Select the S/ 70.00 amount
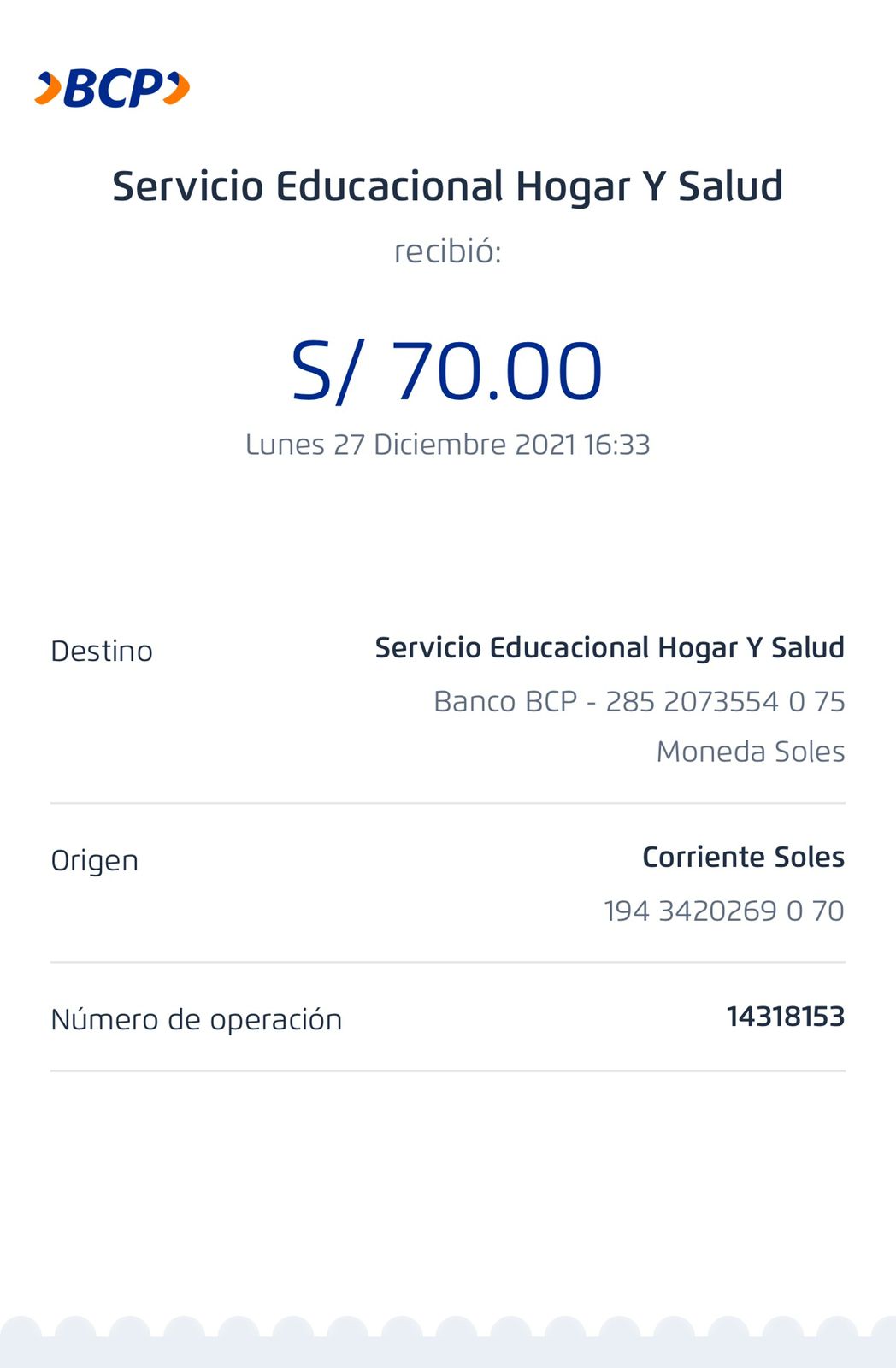896x1368 pixels. 447,371
